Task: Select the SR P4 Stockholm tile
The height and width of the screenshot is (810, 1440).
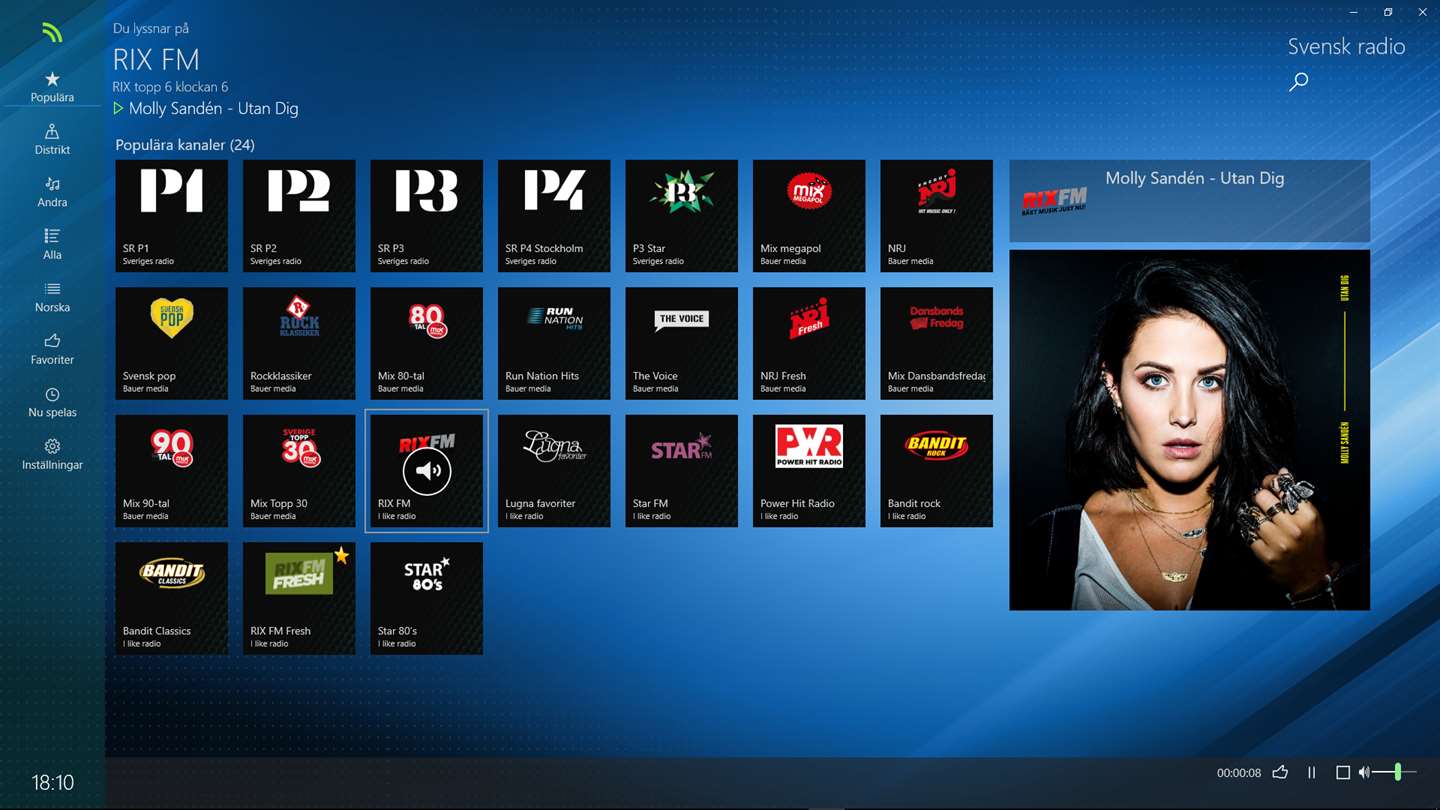Action: click(554, 216)
